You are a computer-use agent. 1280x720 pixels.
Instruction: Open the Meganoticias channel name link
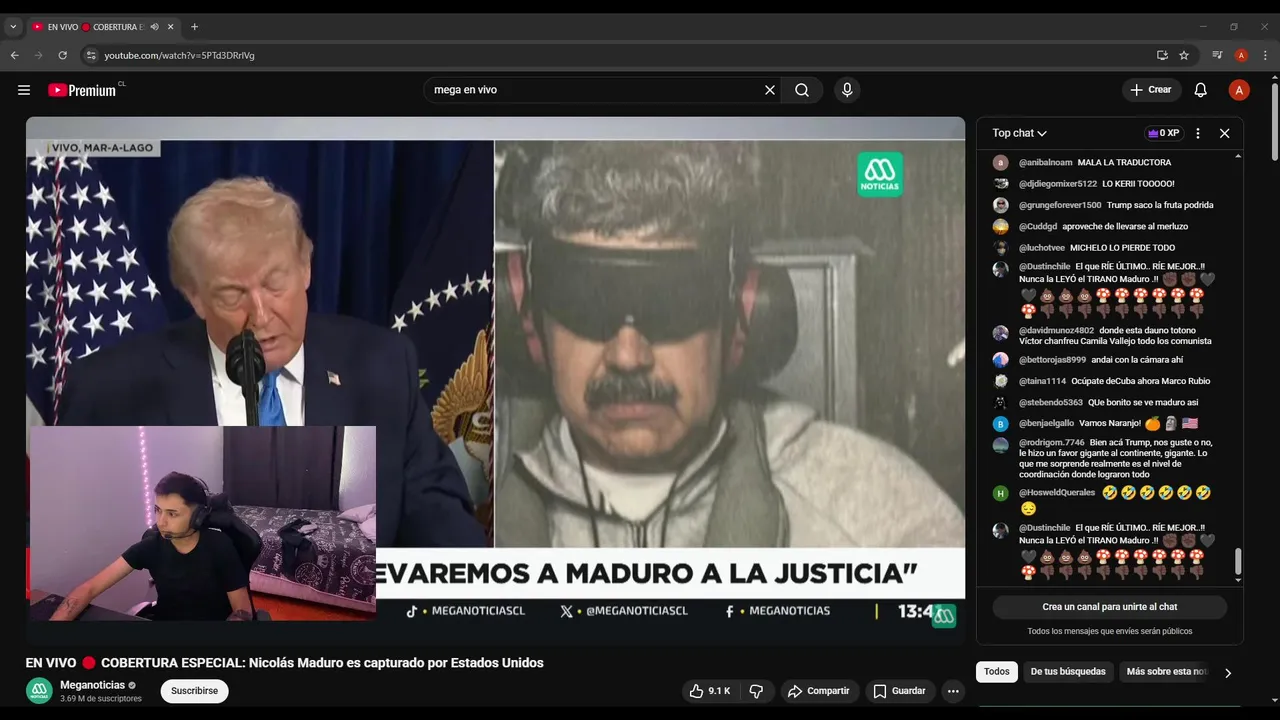tap(92, 685)
